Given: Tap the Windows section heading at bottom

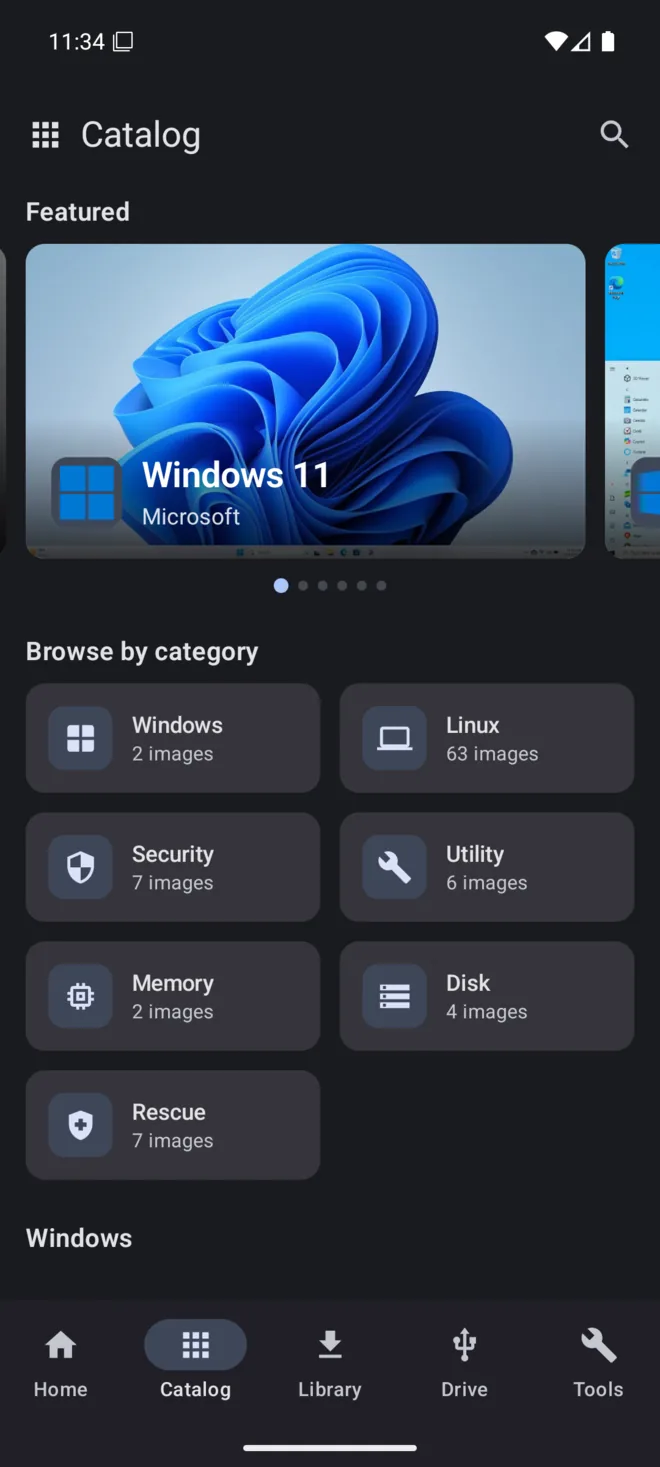Looking at the screenshot, I should pyautogui.click(x=79, y=1238).
